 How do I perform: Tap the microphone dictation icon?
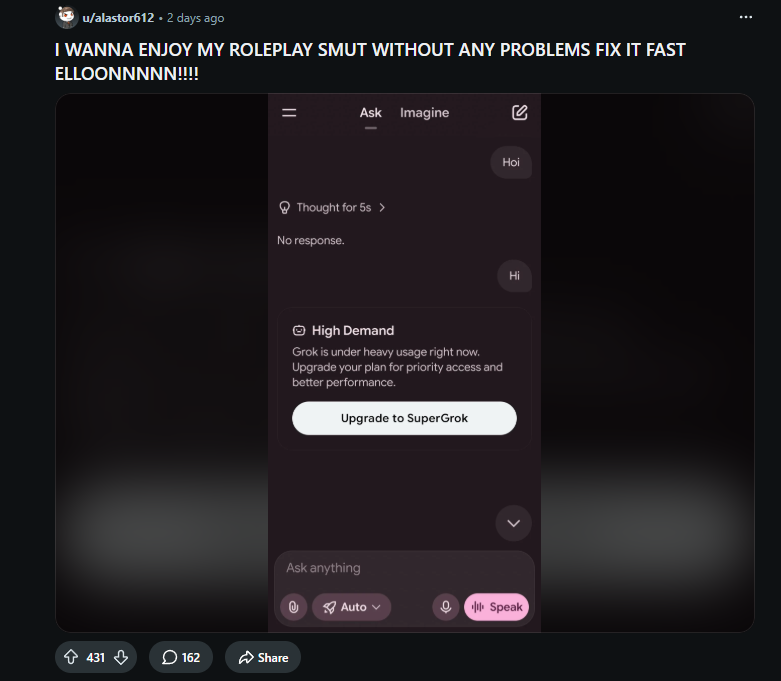tap(446, 607)
